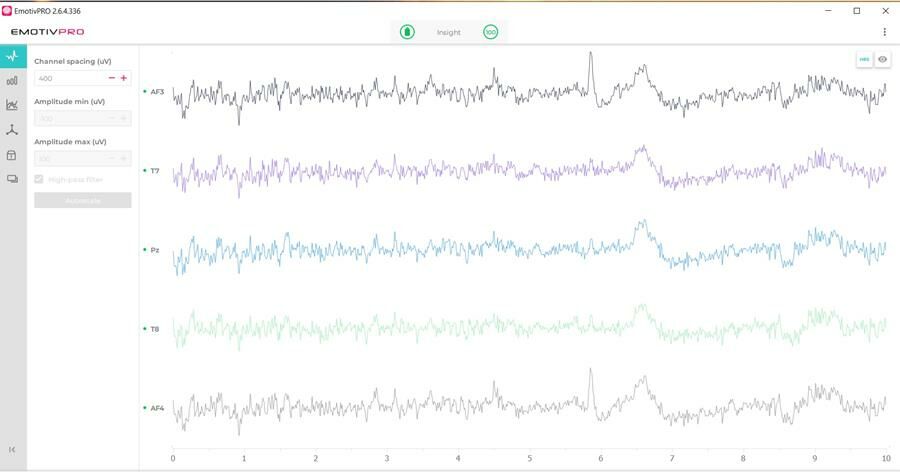Open the three-dot options menu
Viewport: 900px width, 472px height.
pos(885,32)
